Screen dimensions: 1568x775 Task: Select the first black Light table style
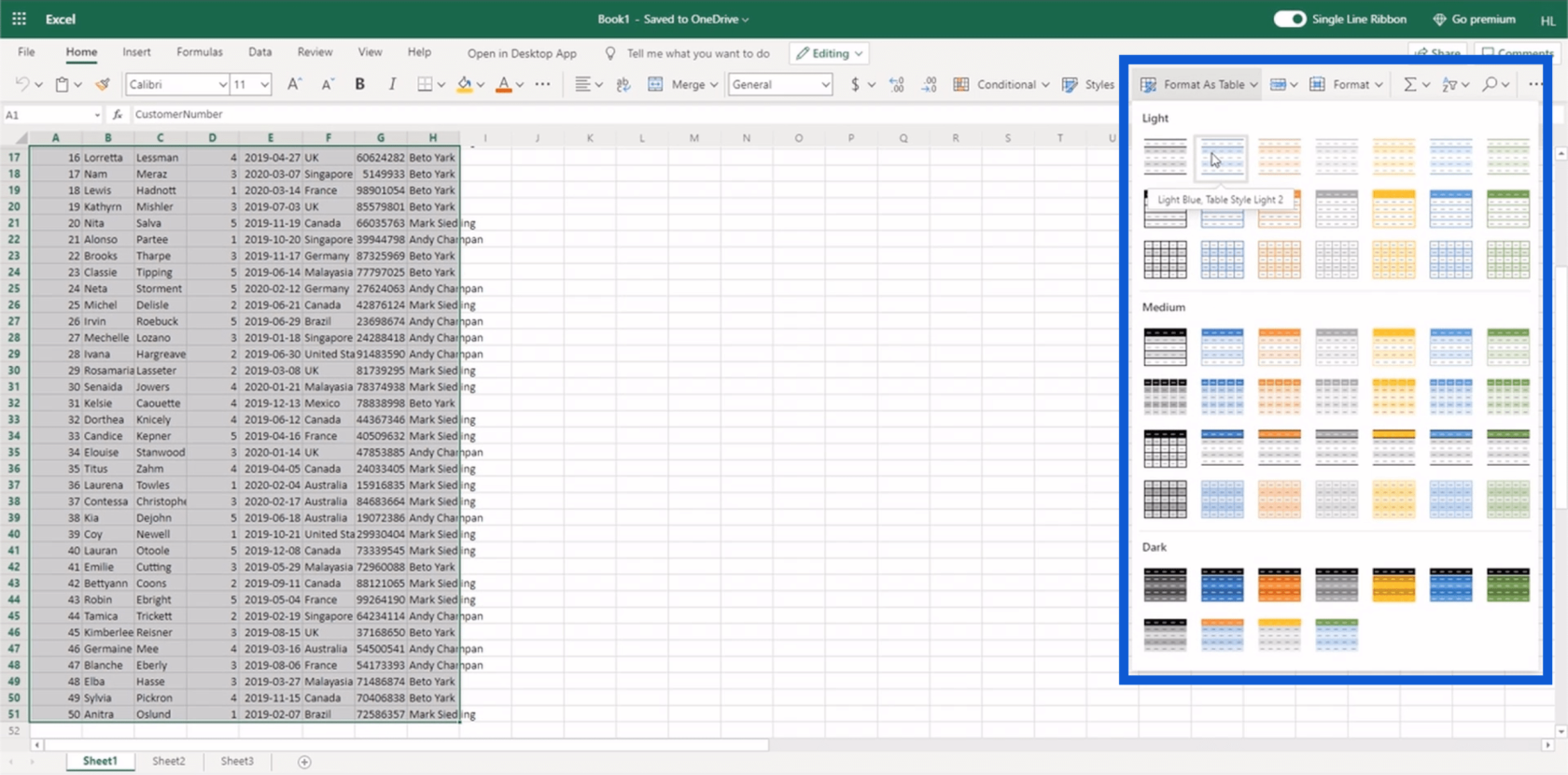[1165, 156]
